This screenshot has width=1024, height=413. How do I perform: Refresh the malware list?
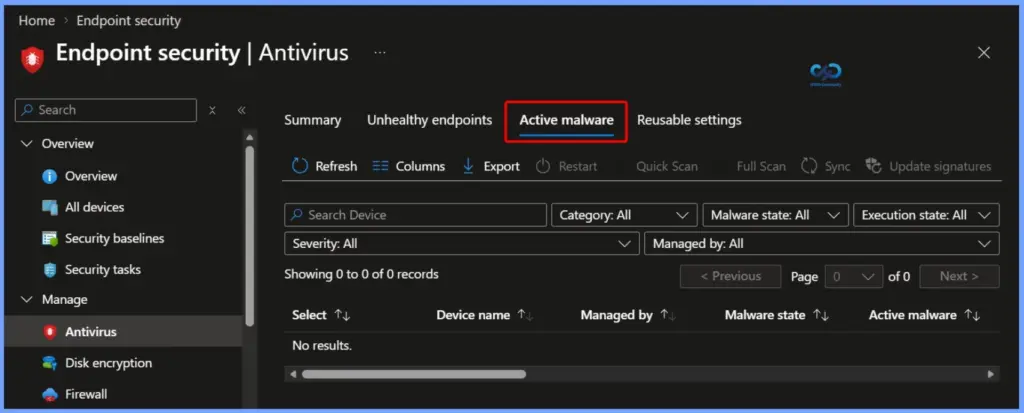coord(325,167)
